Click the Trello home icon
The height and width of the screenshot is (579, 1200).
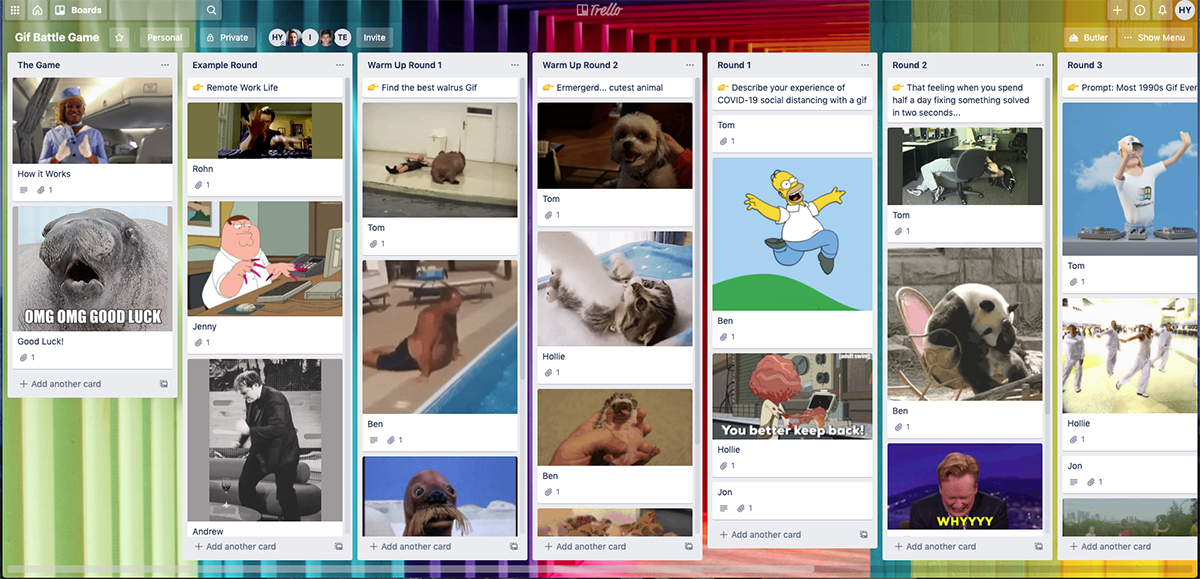tap(36, 10)
